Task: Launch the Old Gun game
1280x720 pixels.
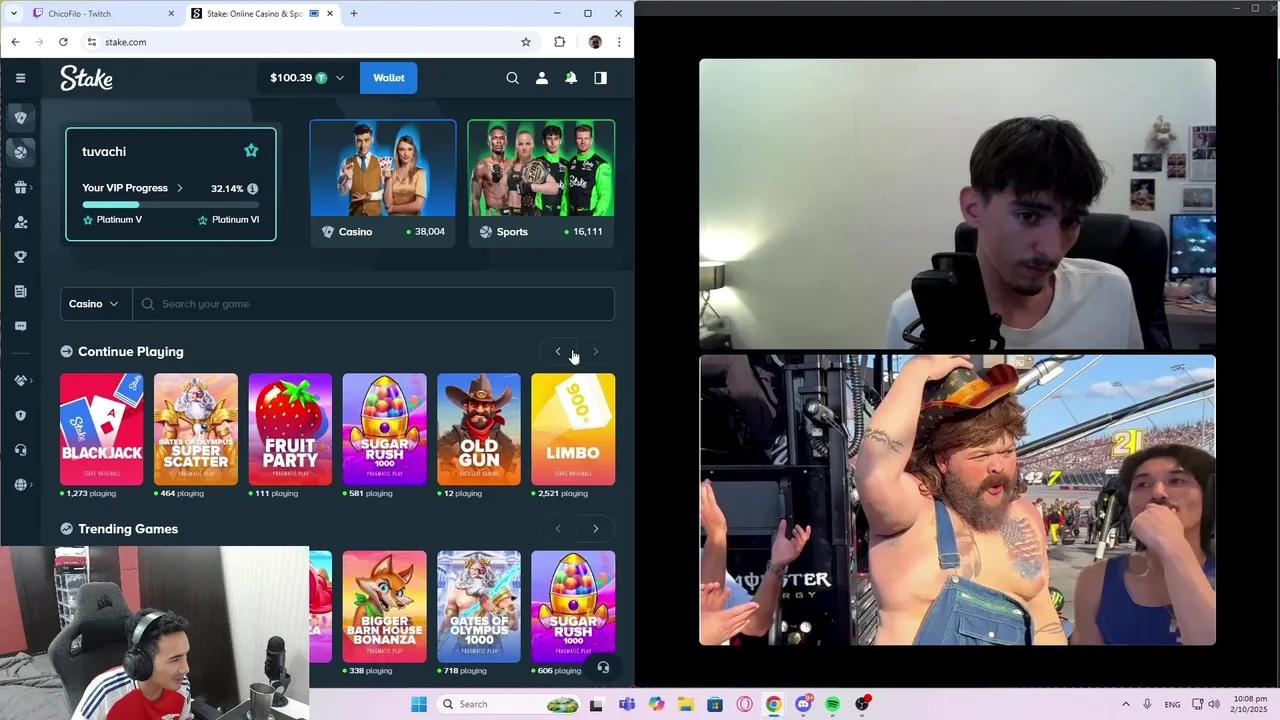Action: coord(479,429)
